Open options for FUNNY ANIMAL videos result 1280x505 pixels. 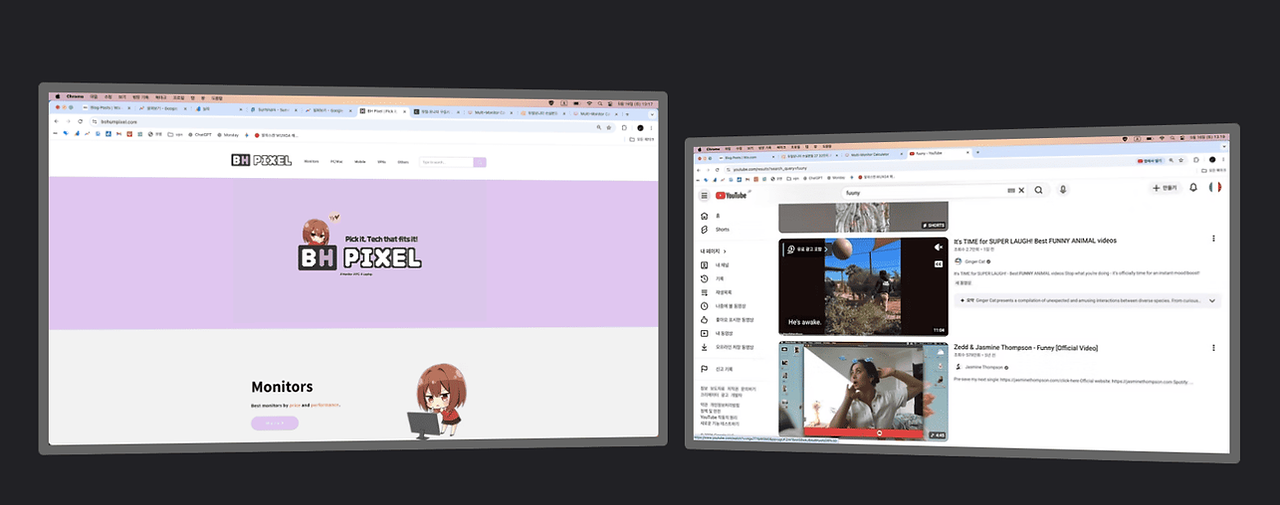tap(1214, 238)
